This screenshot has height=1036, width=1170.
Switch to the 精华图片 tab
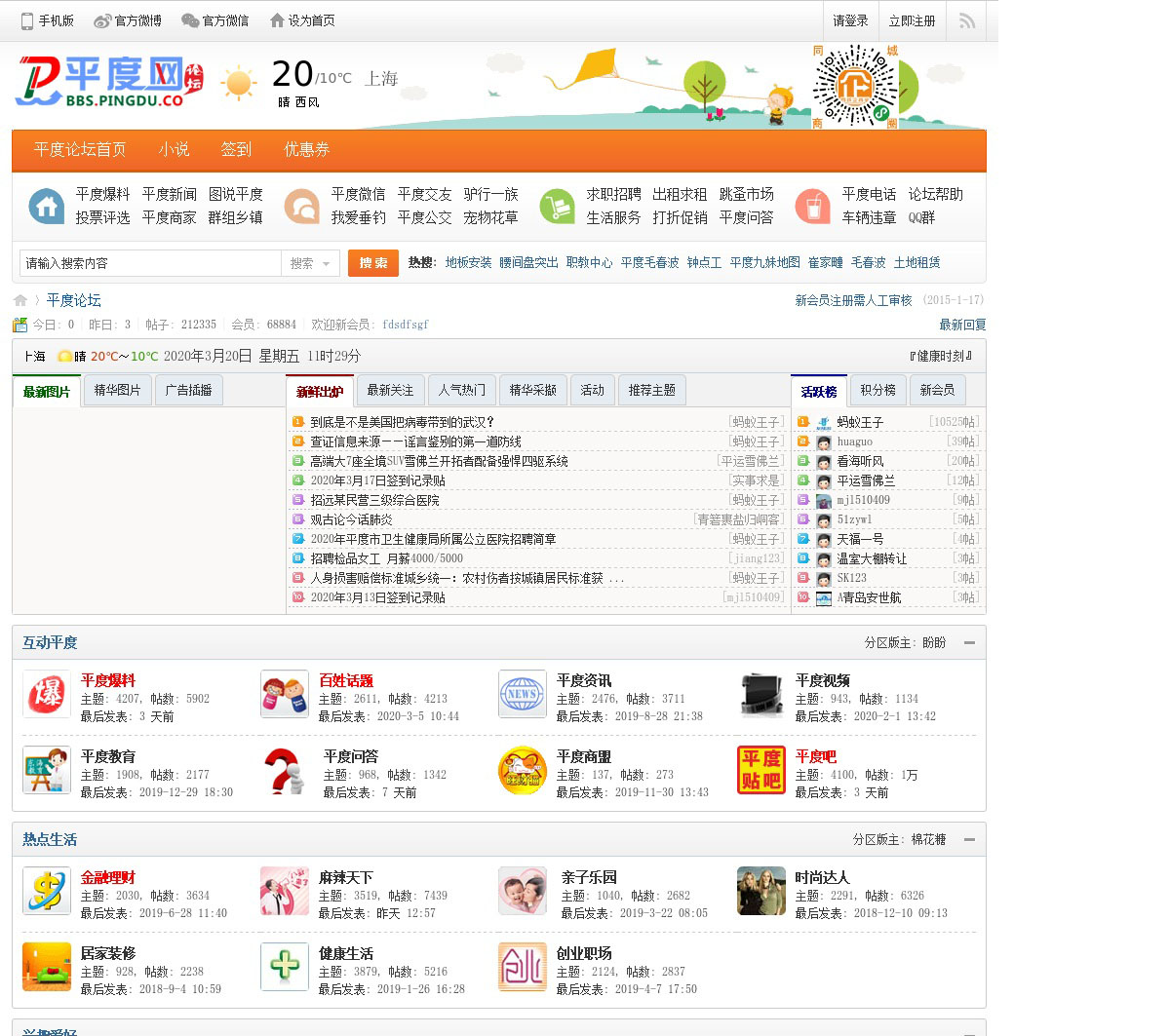(117, 390)
